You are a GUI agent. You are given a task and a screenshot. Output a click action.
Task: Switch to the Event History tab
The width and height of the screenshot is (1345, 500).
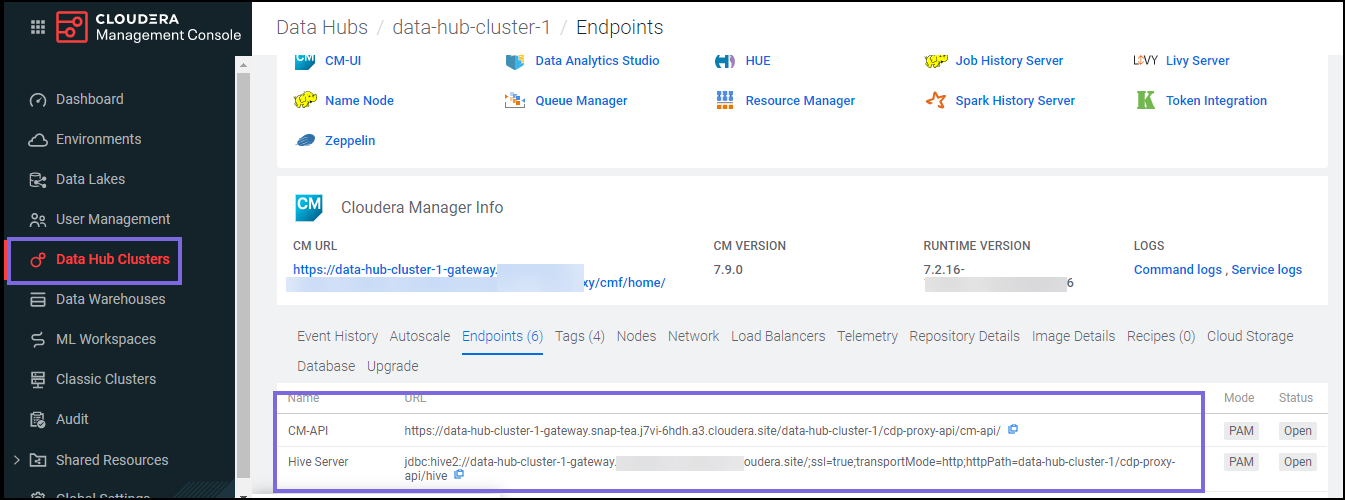[x=337, y=336]
